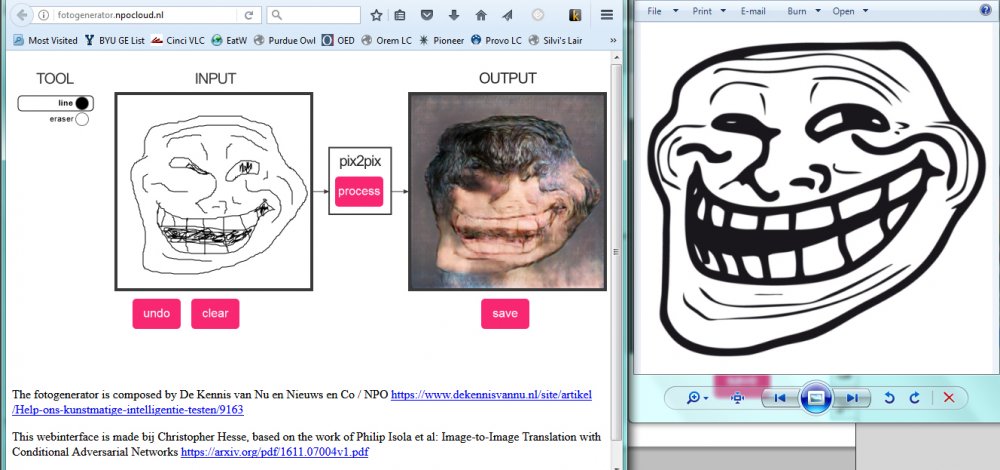Expand the zoom dropdown arrow beside magnifier
This screenshot has width=1000, height=470.
(706, 399)
